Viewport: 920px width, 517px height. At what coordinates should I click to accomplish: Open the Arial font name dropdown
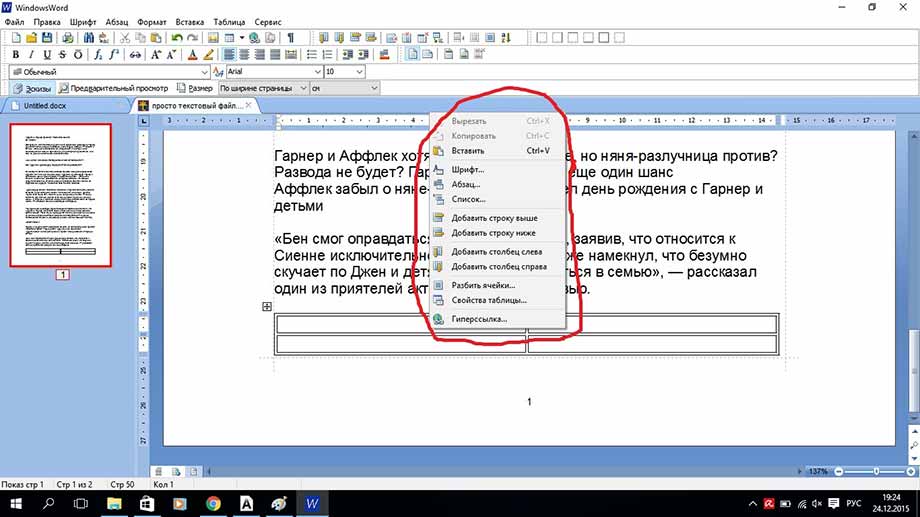[275, 72]
